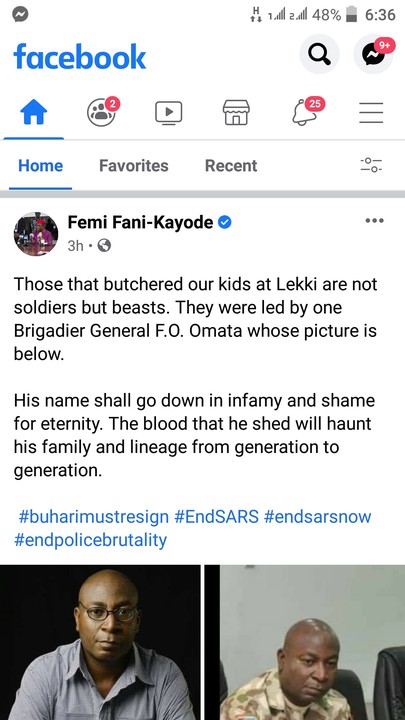Open the right photo of man in camouflage
The image size is (405, 720).
click(x=305, y=642)
